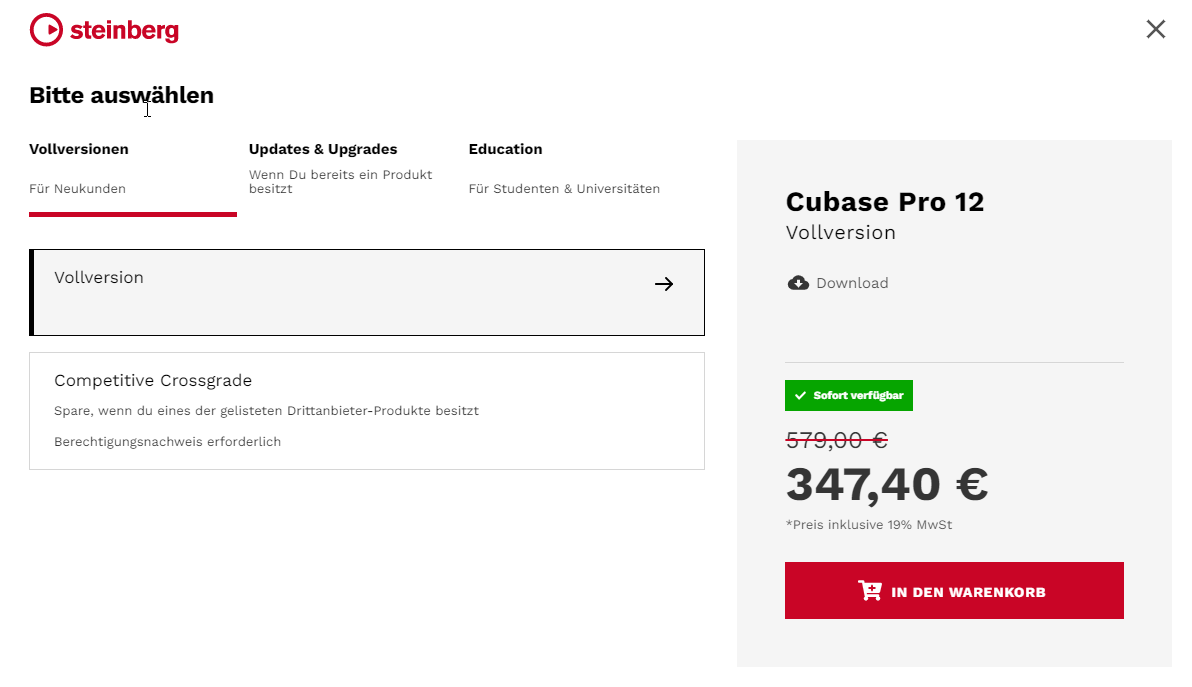Switch to the Updates & Upgrades tab
1192x687 pixels.
tap(323, 149)
